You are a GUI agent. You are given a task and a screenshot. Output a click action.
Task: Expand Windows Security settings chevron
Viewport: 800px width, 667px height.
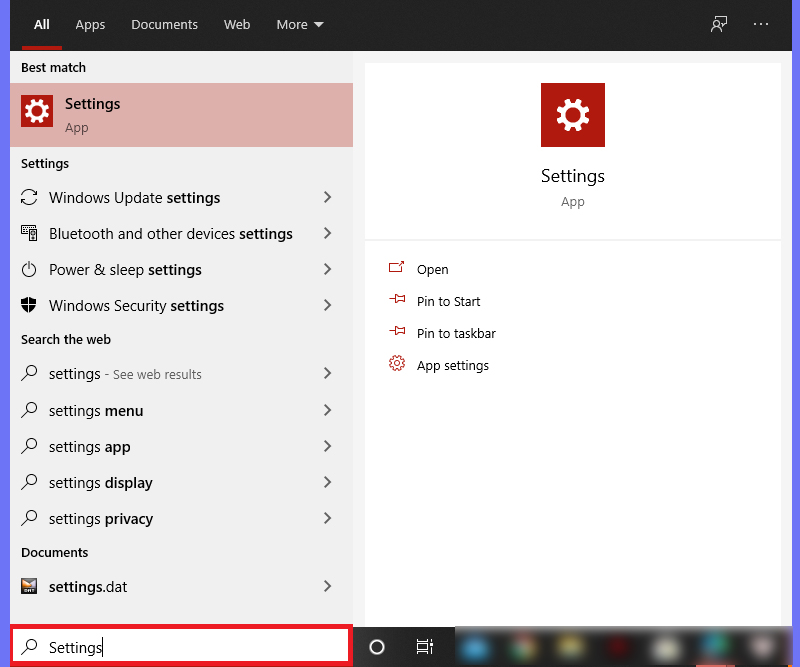pyautogui.click(x=328, y=305)
